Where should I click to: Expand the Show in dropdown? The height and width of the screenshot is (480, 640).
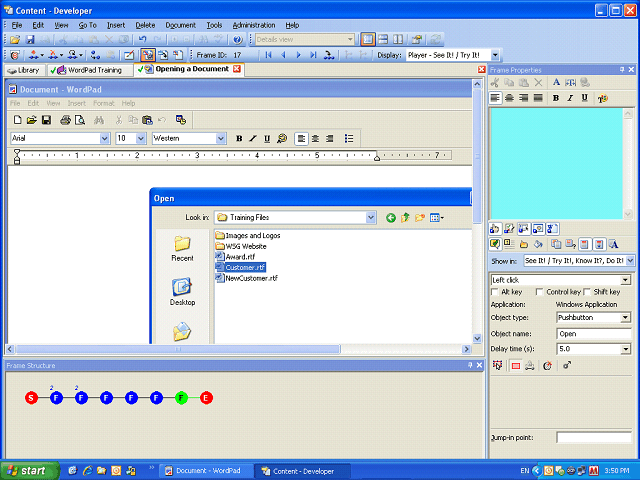[630, 260]
